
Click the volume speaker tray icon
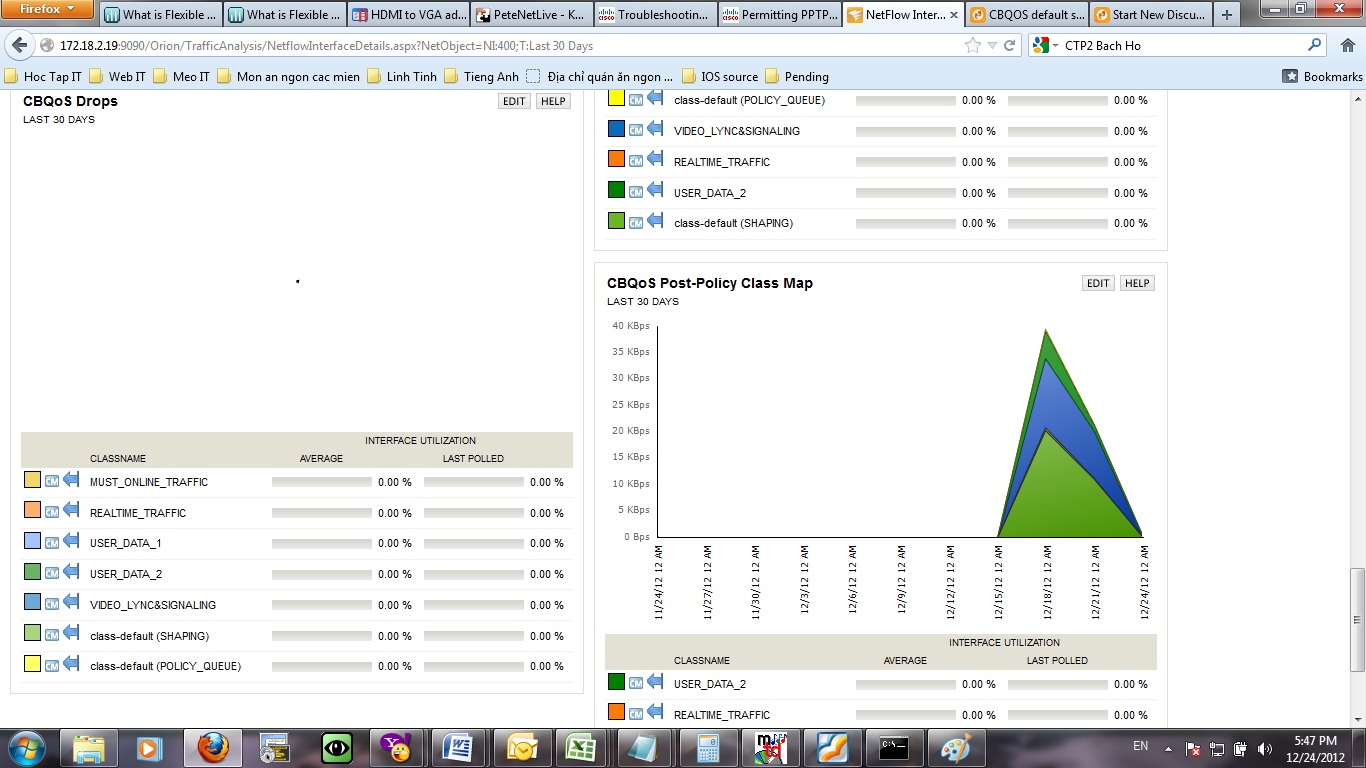(1264, 748)
